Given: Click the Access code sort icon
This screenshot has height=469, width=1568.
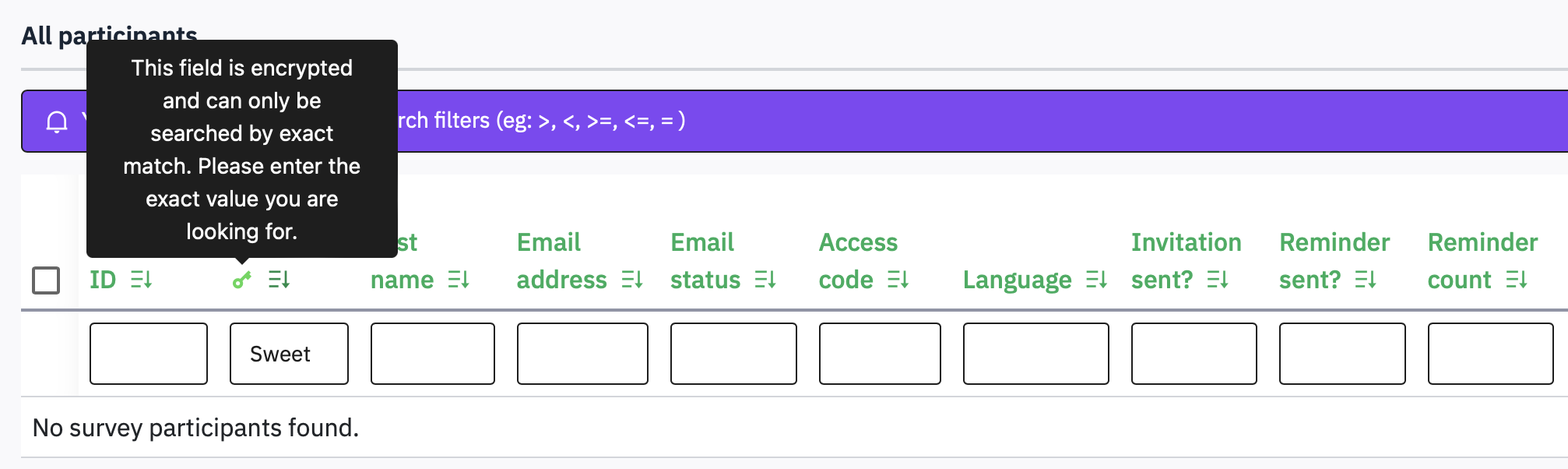Looking at the screenshot, I should pos(898,280).
